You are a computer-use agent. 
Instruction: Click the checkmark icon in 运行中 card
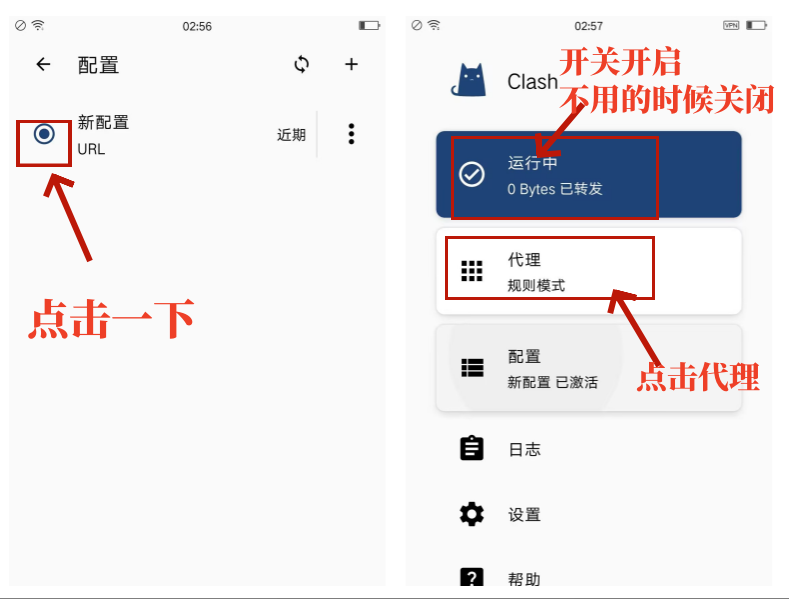471,174
